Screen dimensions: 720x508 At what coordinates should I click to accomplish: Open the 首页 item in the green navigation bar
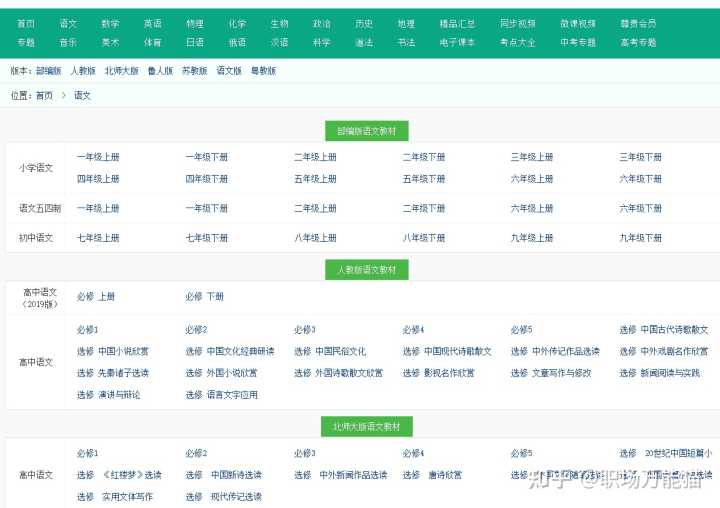26,23
